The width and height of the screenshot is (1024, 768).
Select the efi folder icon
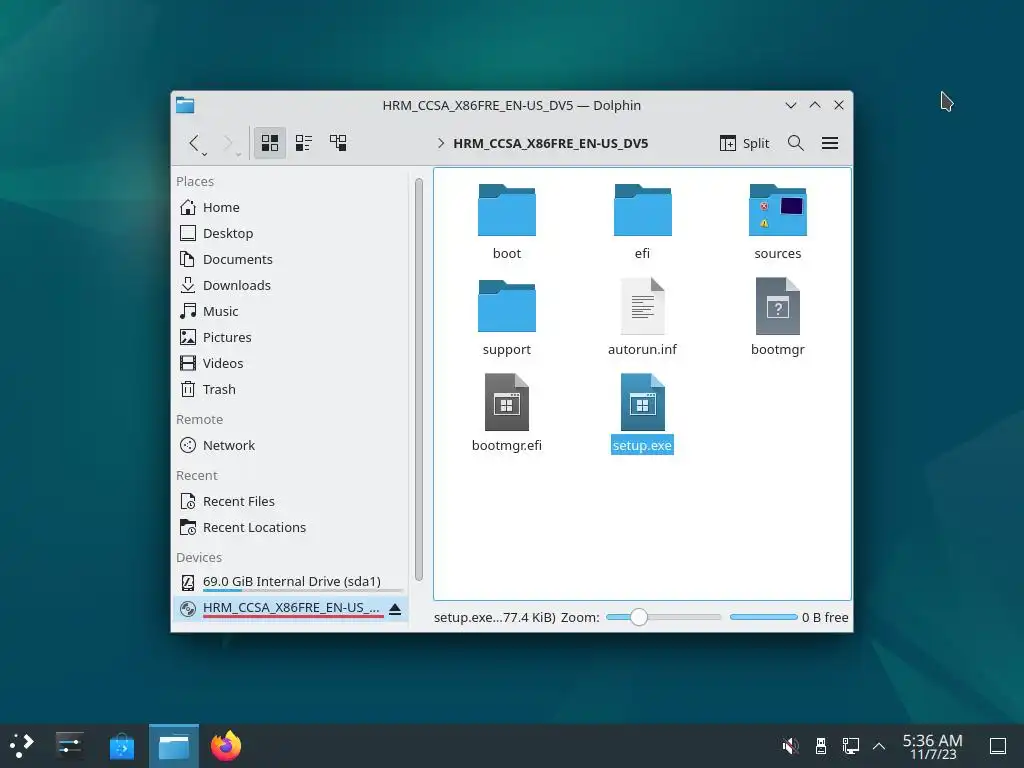pyautogui.click(x=643, y=210)
